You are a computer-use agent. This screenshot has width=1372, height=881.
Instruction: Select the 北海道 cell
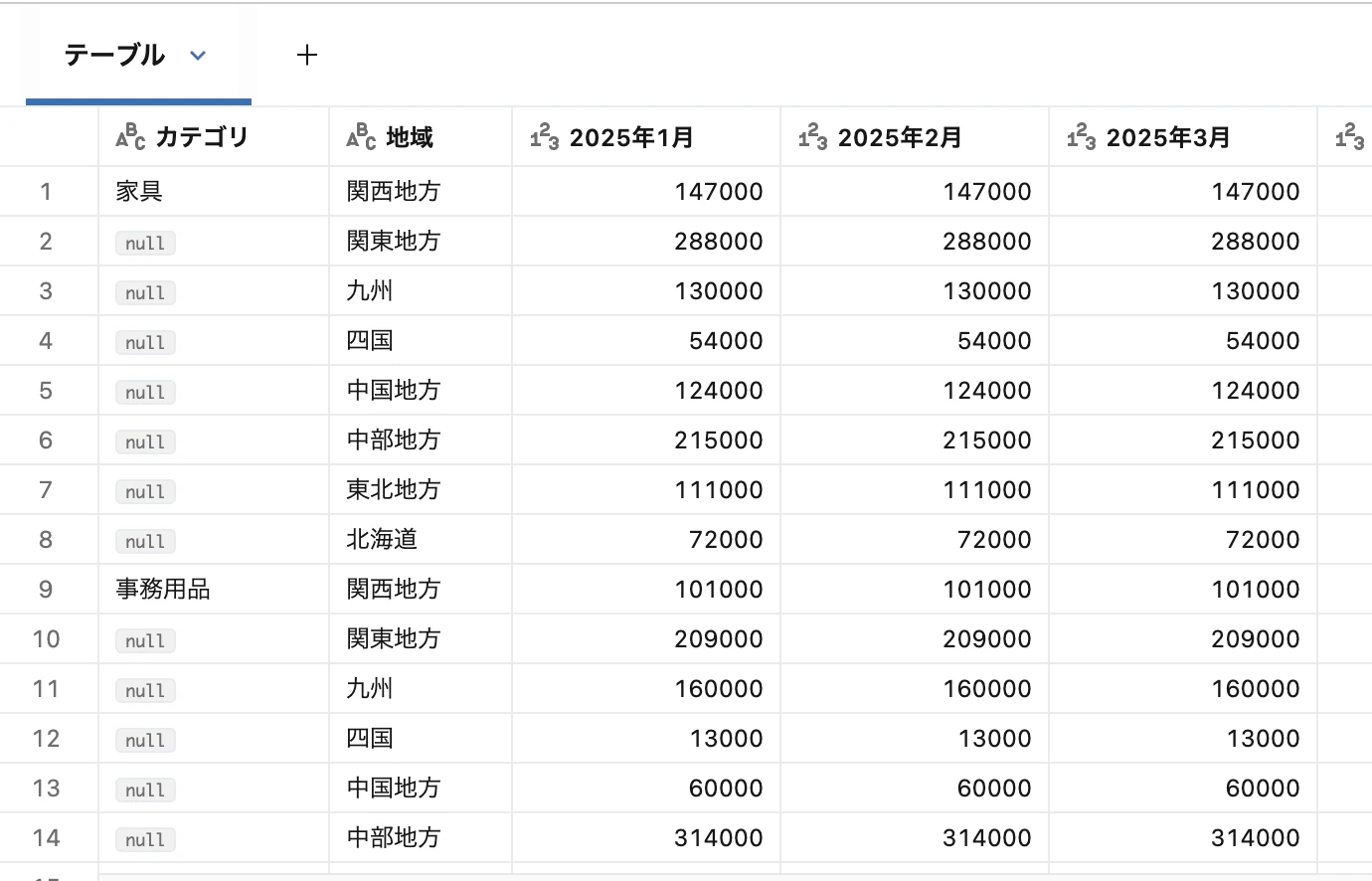click(x=421, y=539)
